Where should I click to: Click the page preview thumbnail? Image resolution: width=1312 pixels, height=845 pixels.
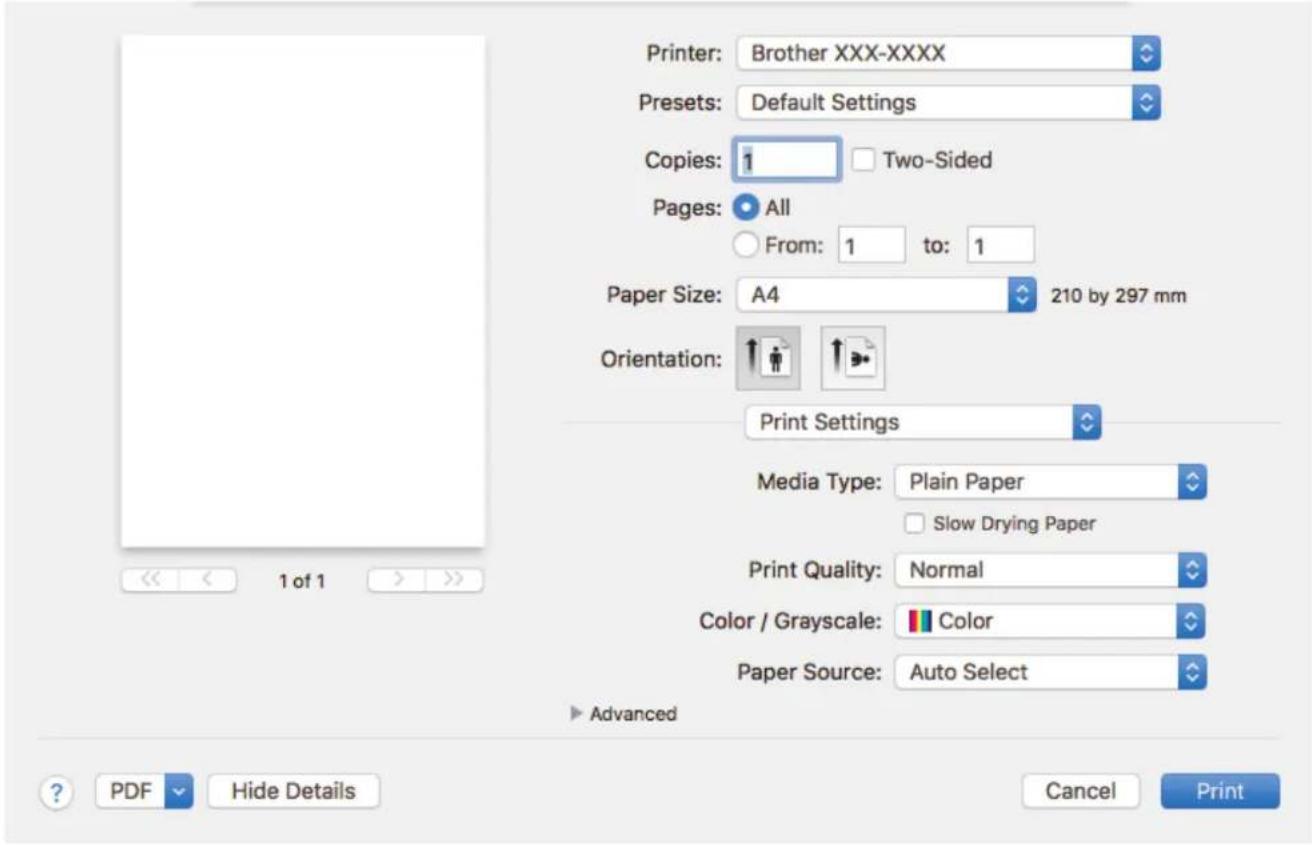coord(303,291)
